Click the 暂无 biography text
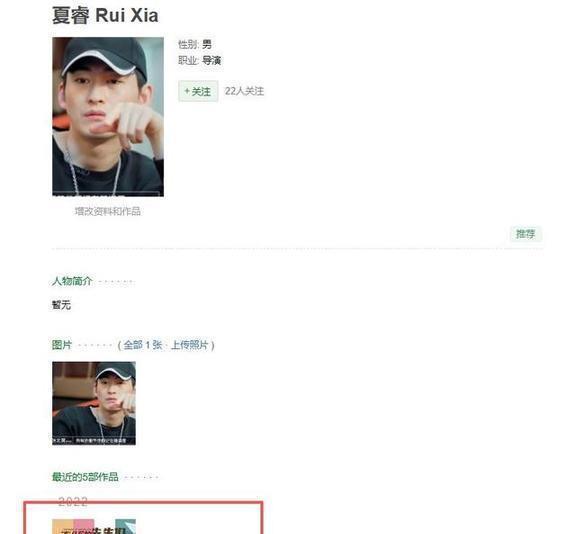The height and width of the screenshot is (534, 576). [x=61, y=305]
